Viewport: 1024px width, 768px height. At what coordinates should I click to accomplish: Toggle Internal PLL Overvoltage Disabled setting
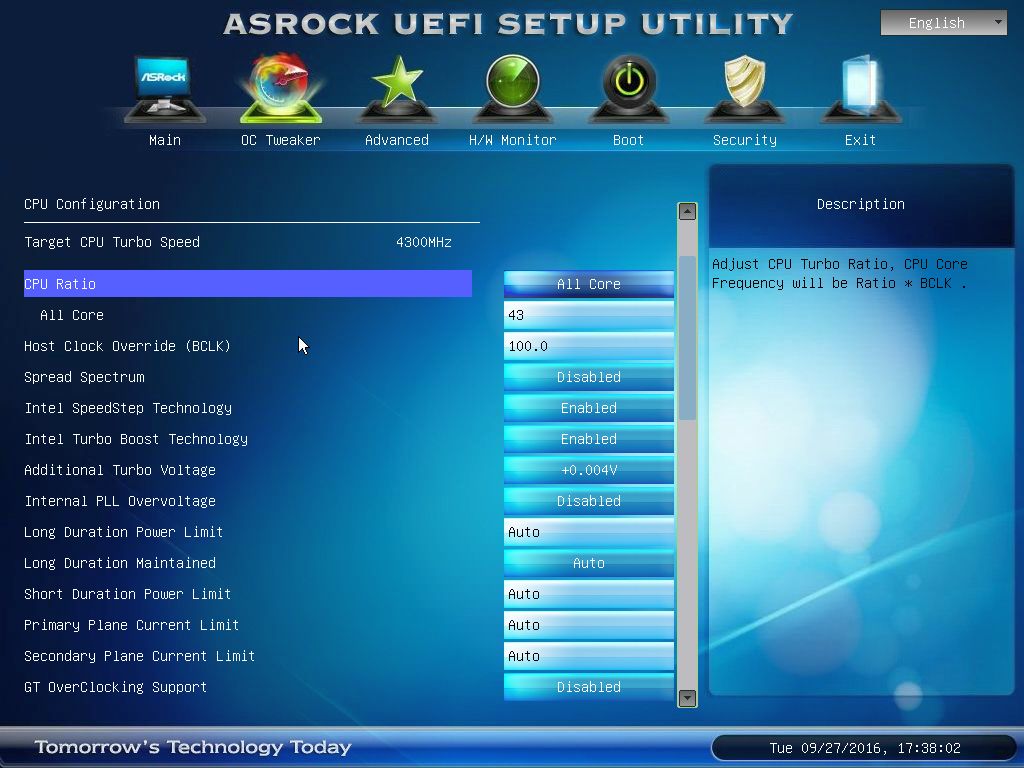pos(588,501)
